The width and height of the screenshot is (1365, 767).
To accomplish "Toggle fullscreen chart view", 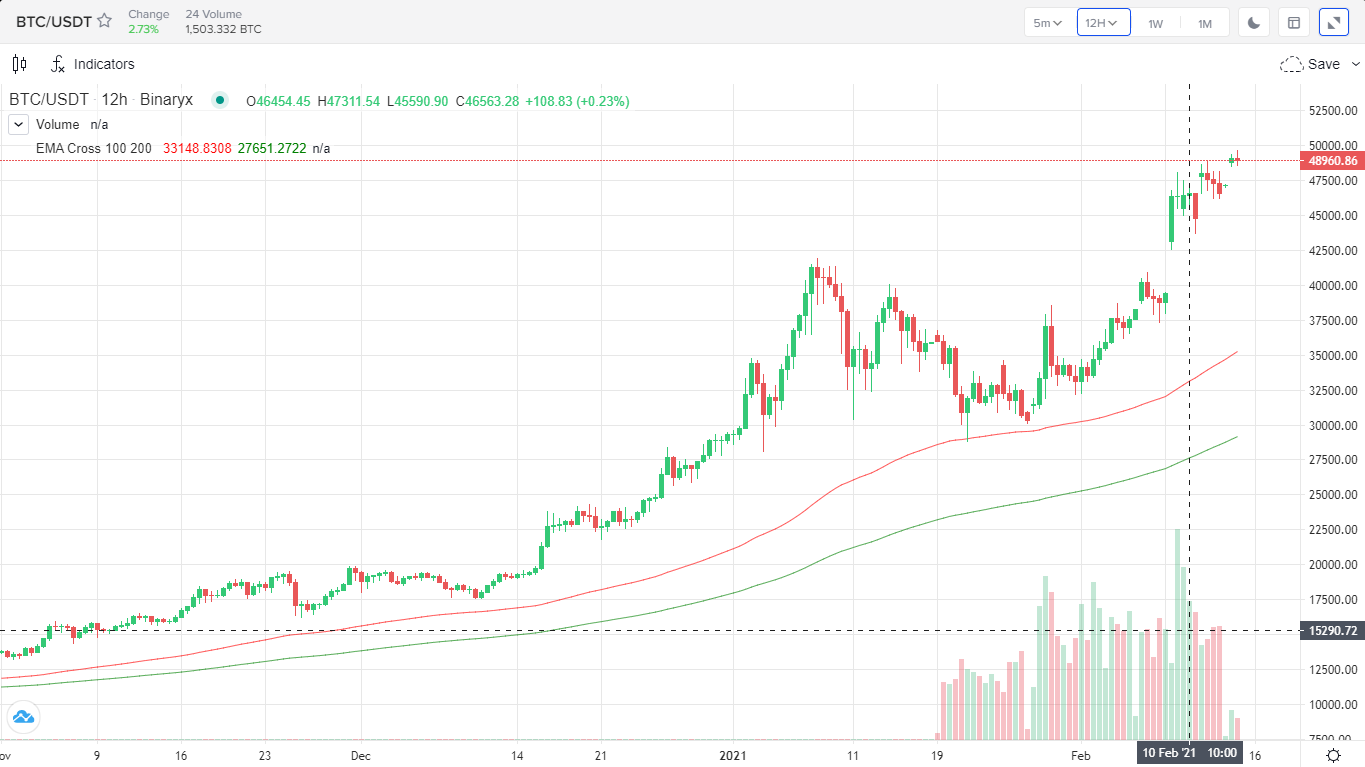I will pos(1334,22).
